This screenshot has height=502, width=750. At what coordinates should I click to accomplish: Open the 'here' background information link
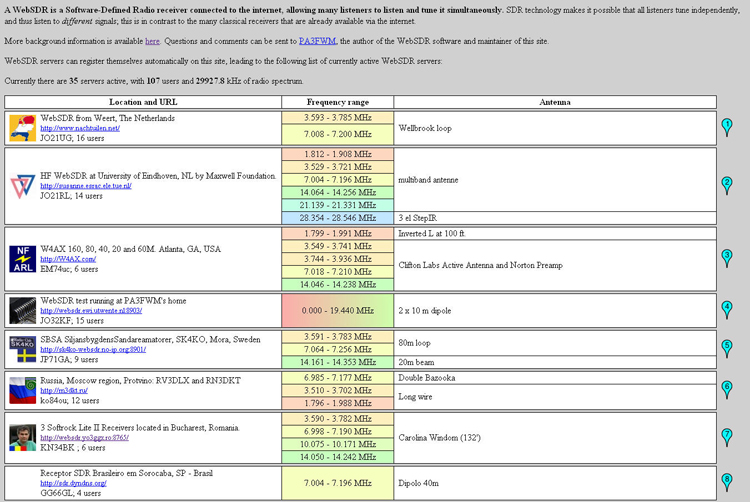click(x=152, y=41)
